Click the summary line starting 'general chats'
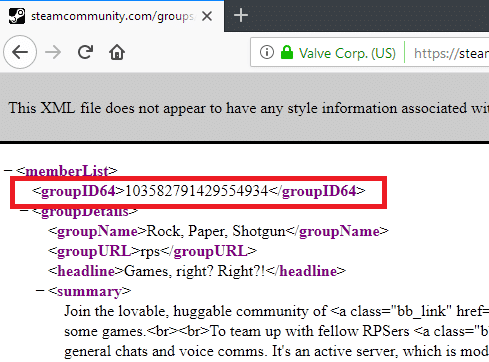This screenshot has width=489, height=362. (276, 351)
